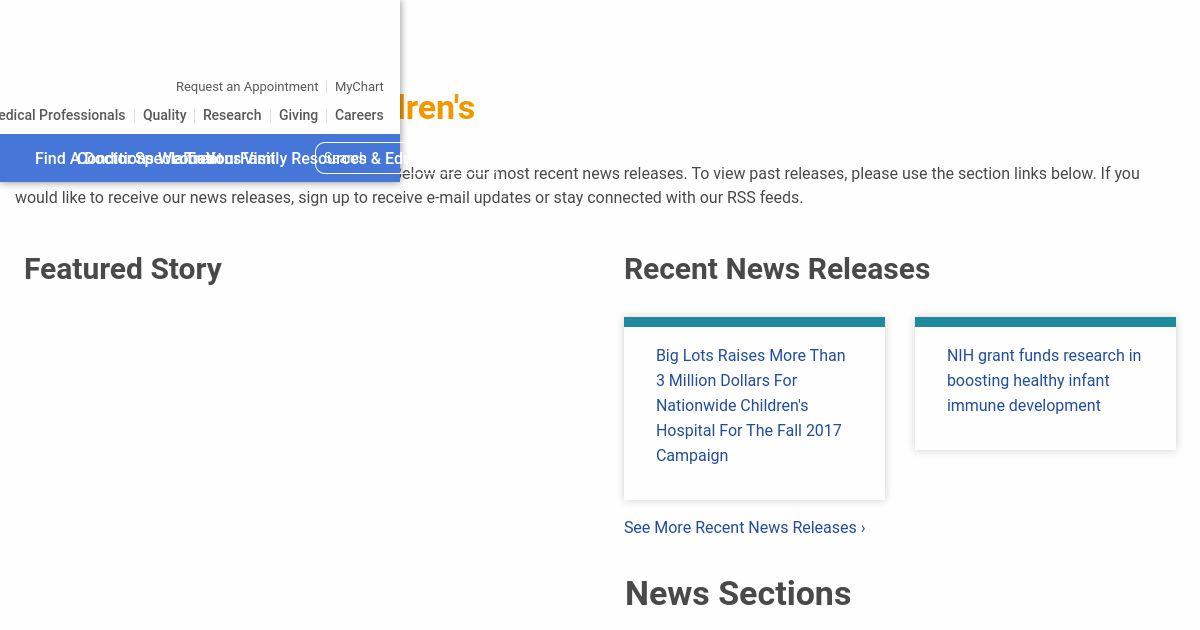Click See More Recent News Releases link
Viewport: 1200px width, 630px height.
(x=745, y=527)
